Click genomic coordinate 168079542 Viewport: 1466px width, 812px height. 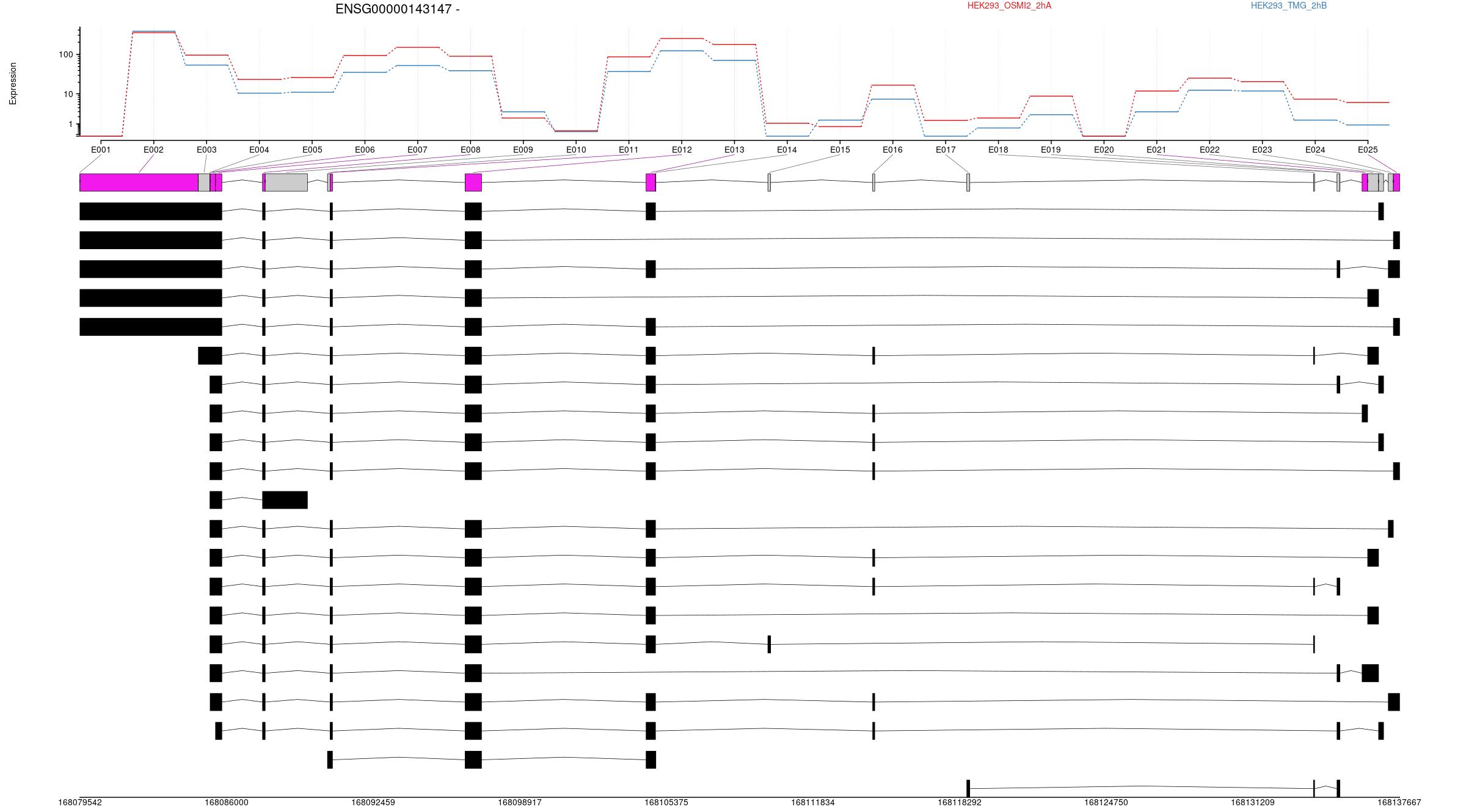point(80,802)
